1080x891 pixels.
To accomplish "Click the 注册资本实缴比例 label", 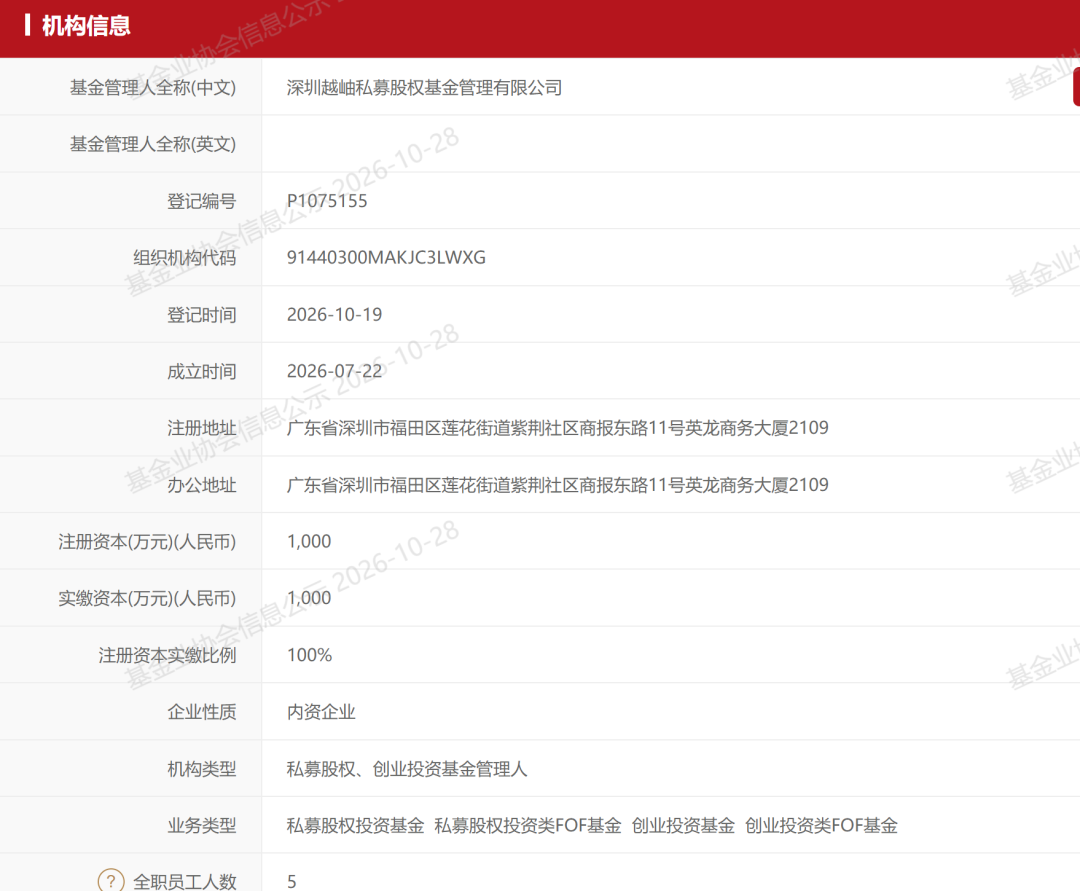I will click(x=167, y=656).
